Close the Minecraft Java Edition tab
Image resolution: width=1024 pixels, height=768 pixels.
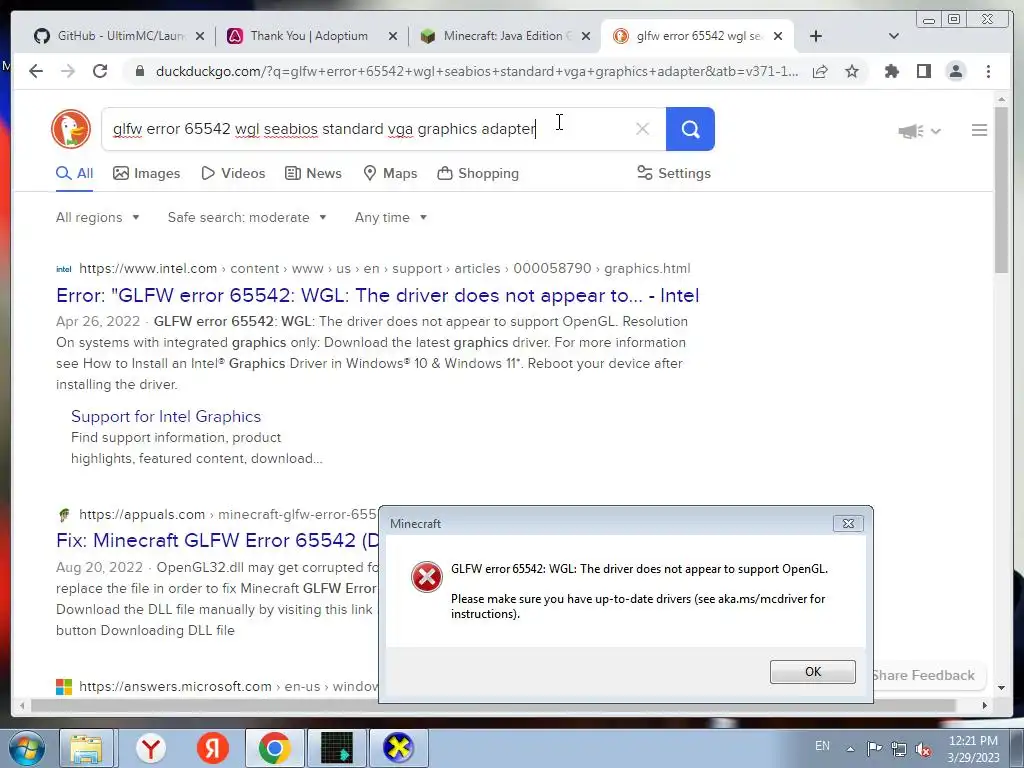586,37
